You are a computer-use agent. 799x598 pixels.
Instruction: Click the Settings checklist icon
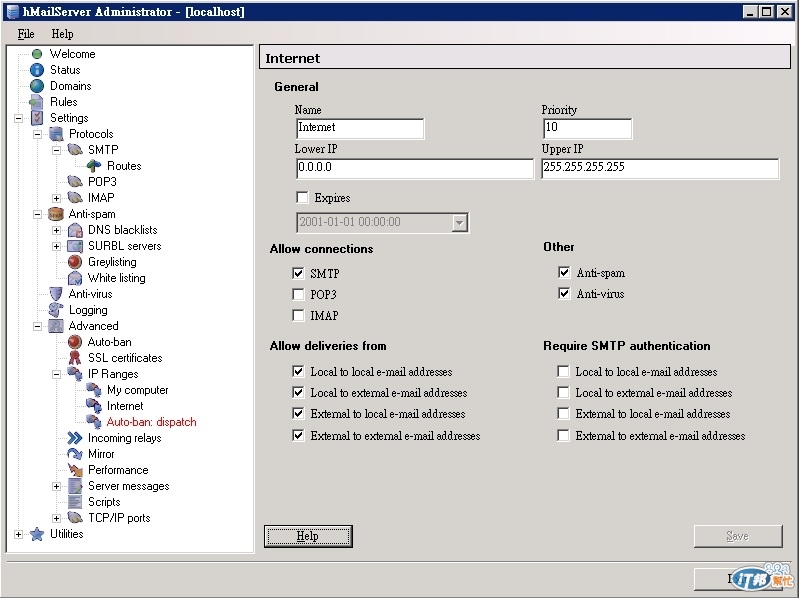pyautogui.click(x=37, y=118)
